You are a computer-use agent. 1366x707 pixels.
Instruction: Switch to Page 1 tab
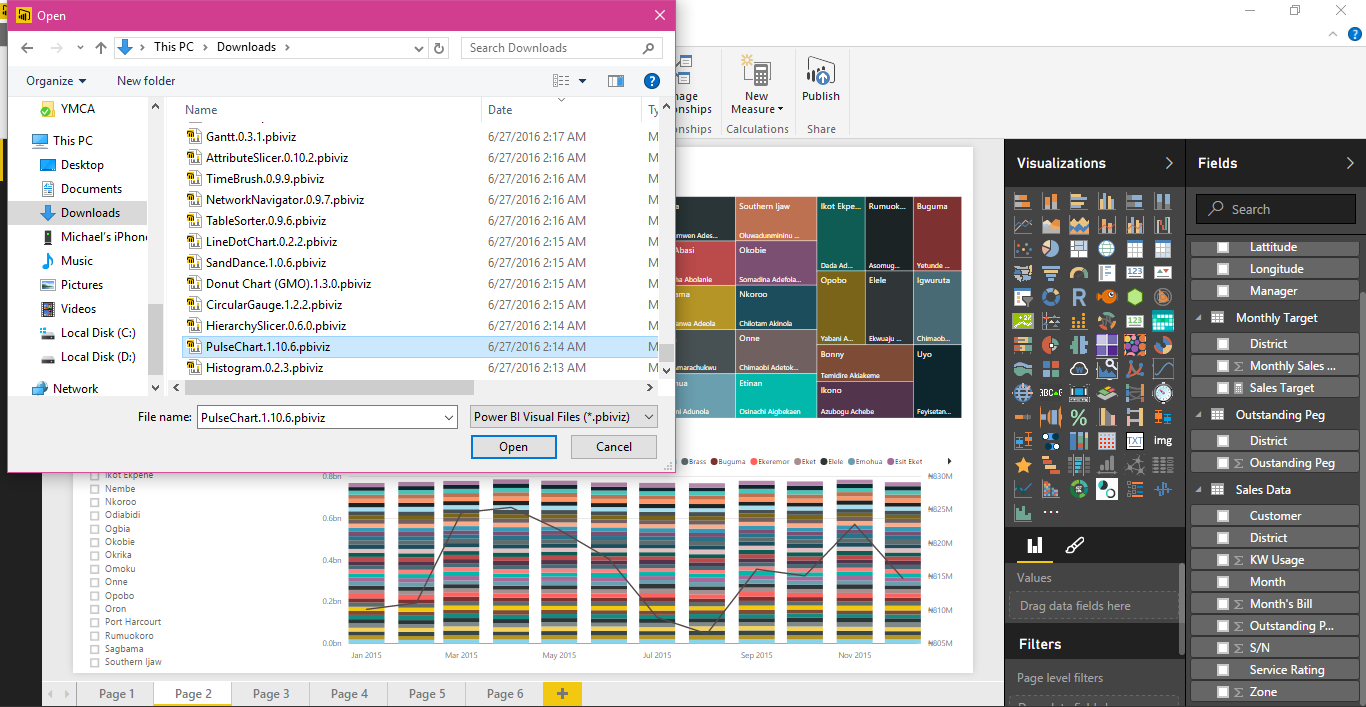(x=116, y=694)
